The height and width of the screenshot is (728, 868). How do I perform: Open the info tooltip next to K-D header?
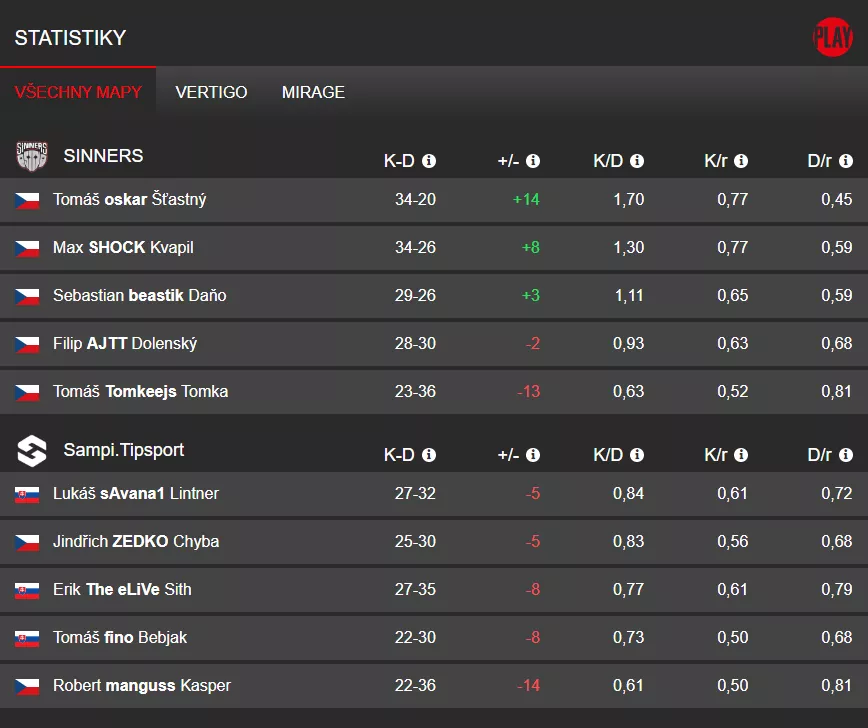point(429,160)
